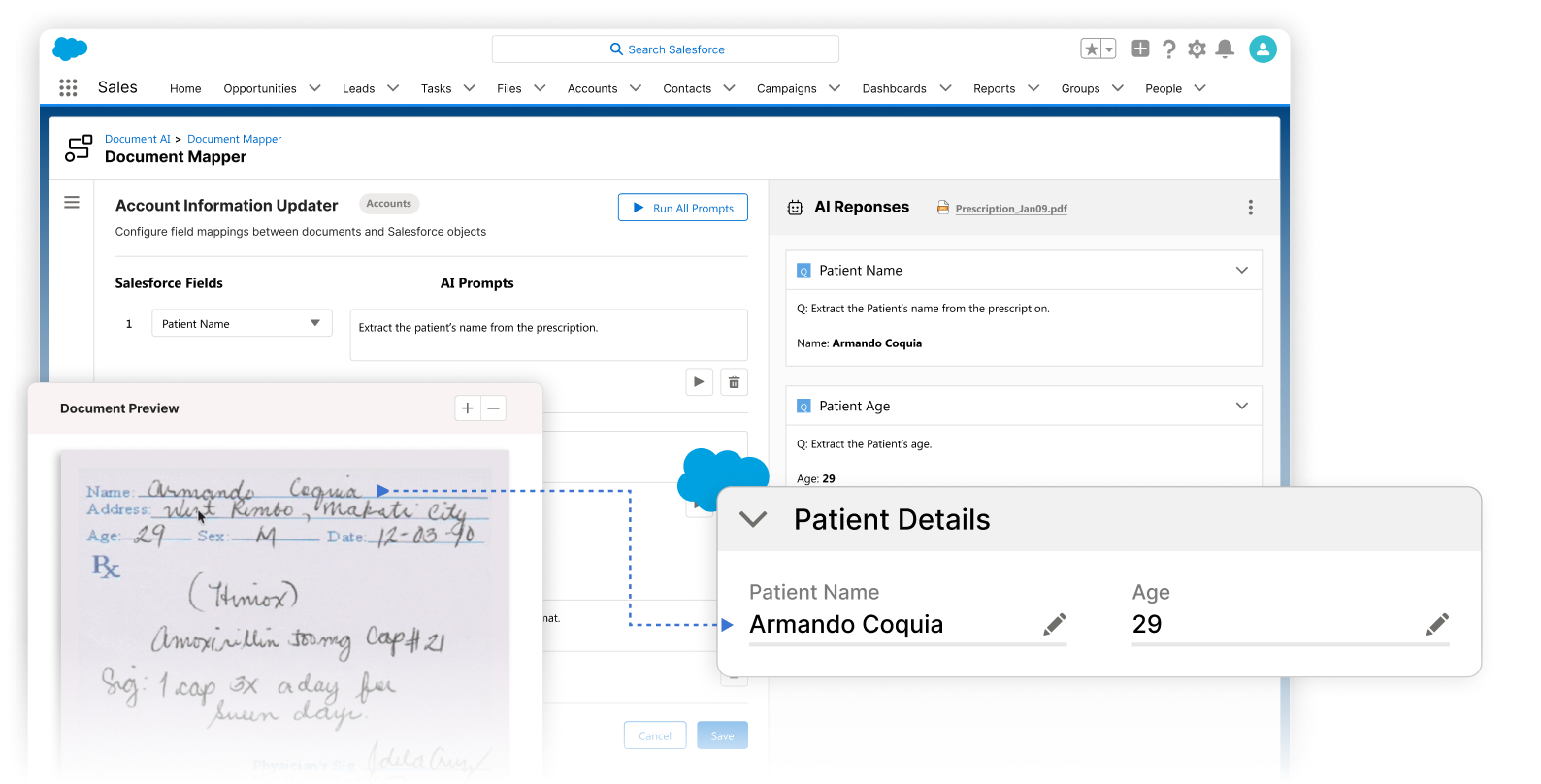Open the Prescription_Jan09.pdf link
This screenshot has height=784, width=1541.
coord(1011,209)
